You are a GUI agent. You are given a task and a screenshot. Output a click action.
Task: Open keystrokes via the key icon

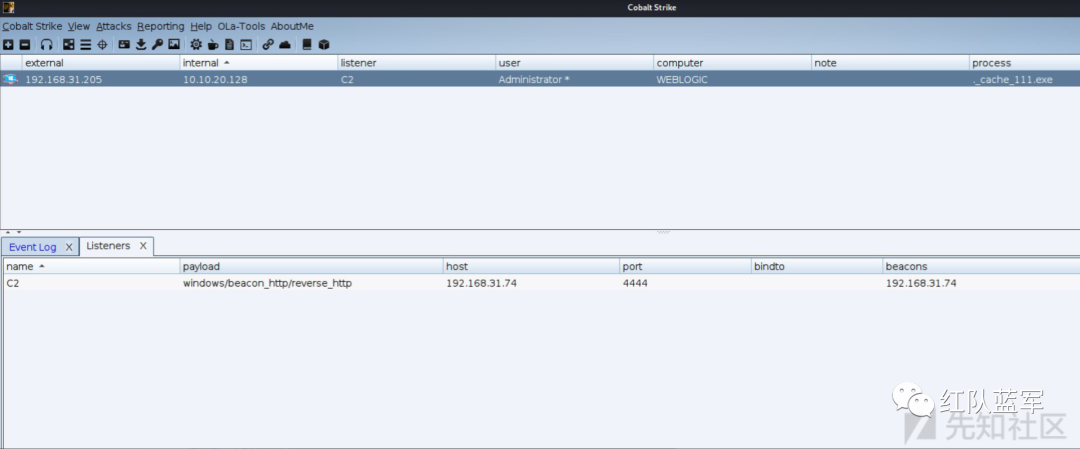point(157,45)
